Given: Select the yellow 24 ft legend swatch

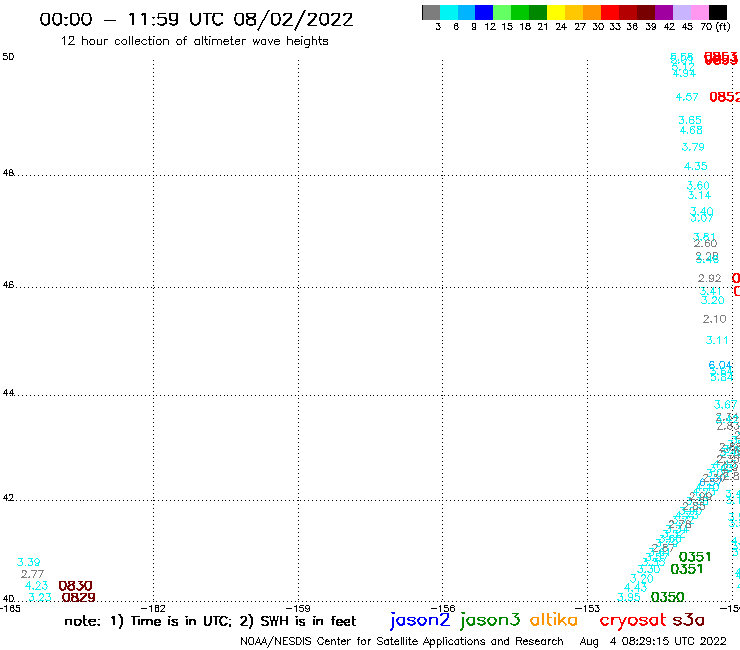Looking at the screenshot, I should 556,12.
